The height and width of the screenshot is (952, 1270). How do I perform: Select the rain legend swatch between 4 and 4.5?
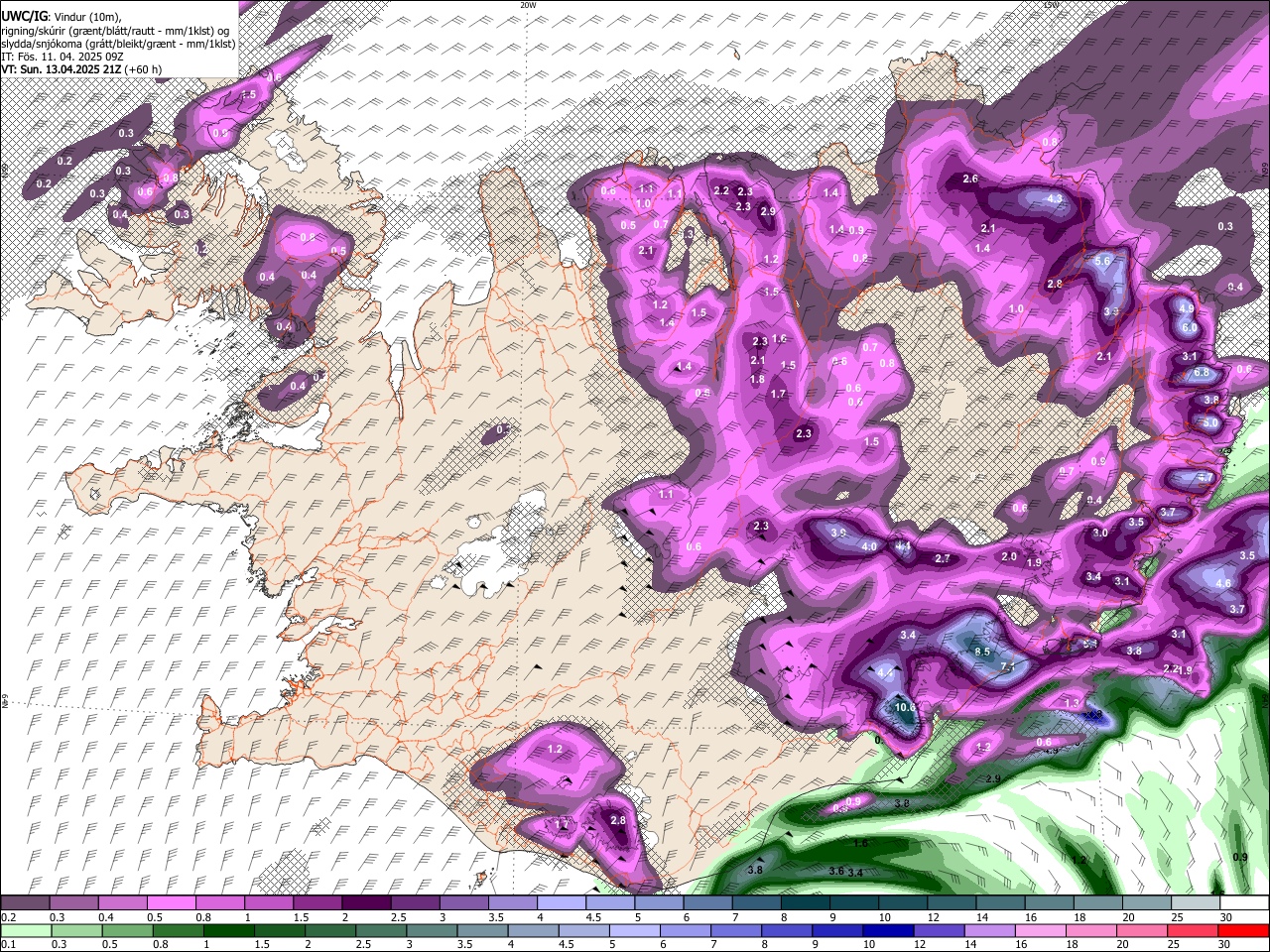click(532, 930)
